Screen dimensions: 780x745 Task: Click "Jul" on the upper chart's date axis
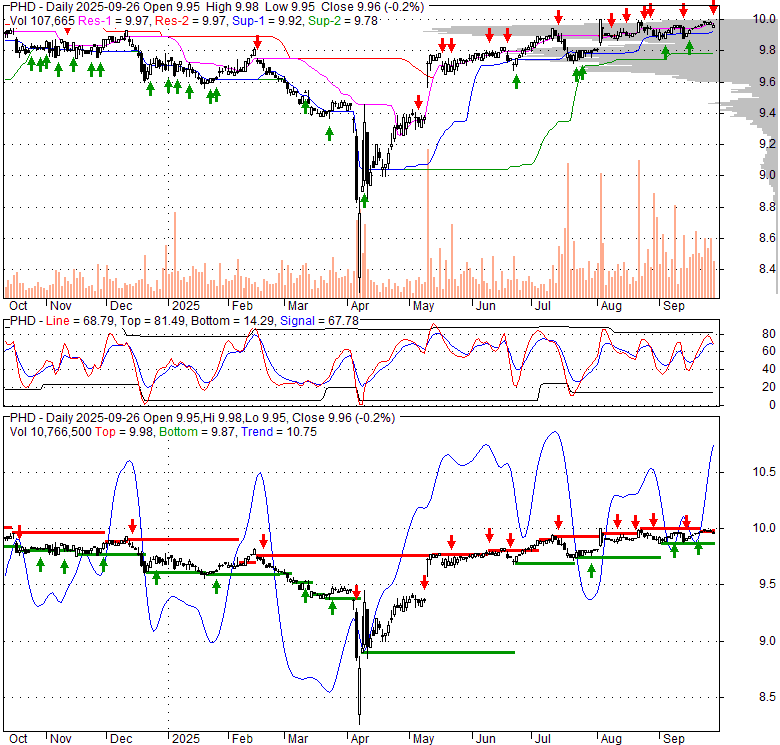click(543, 306)
